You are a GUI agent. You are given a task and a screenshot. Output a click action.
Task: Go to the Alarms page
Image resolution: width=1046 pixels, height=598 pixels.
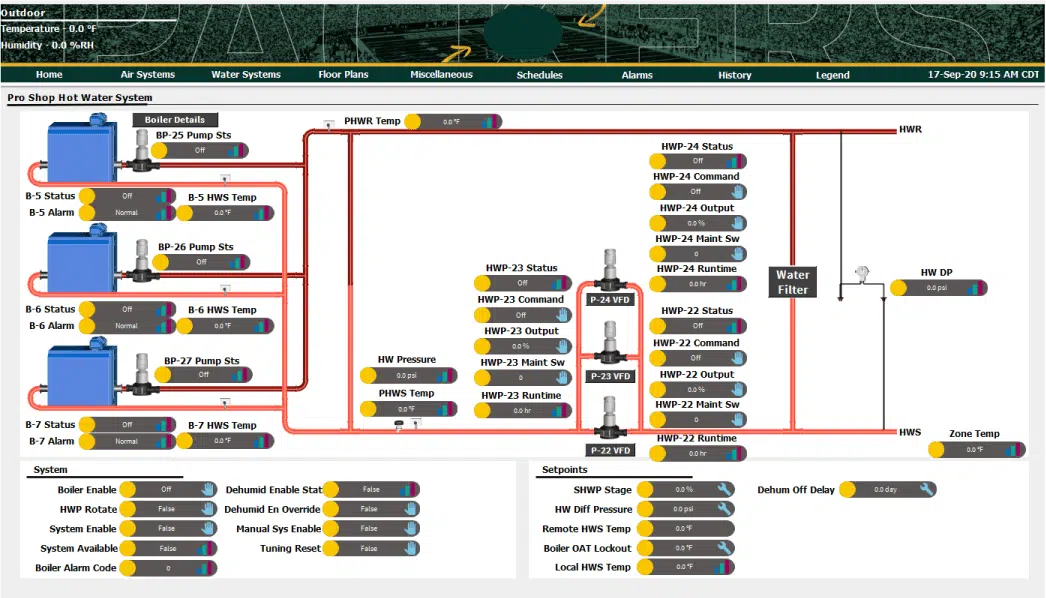click(637, 75)
